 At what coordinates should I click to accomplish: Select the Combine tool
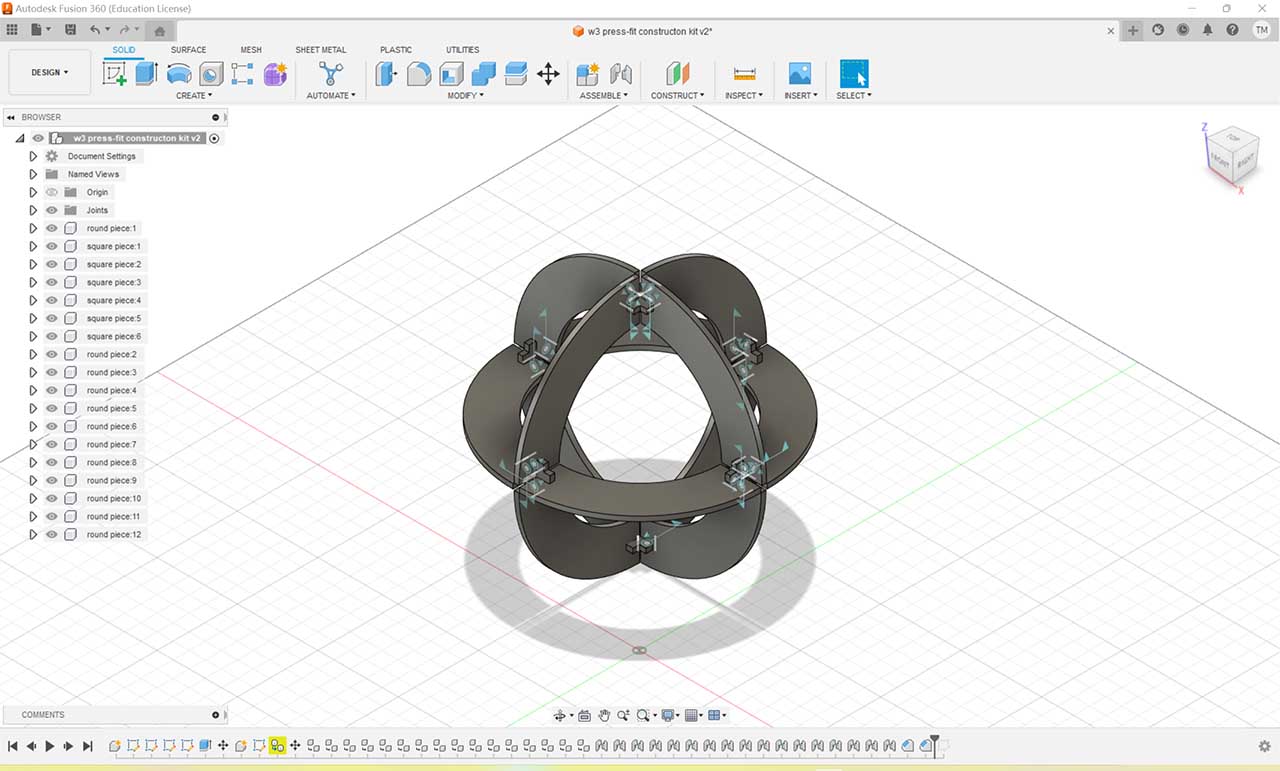(484, 74)
